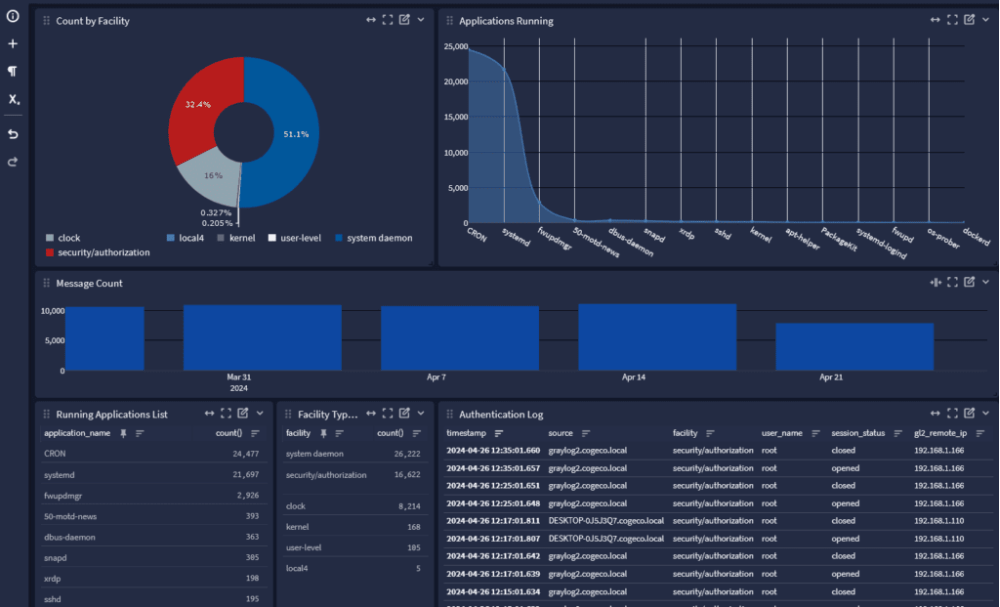Screen dimensions: 1000x607
Task: Open the description info icon in sidebar
Action: (x=13, y=16)
